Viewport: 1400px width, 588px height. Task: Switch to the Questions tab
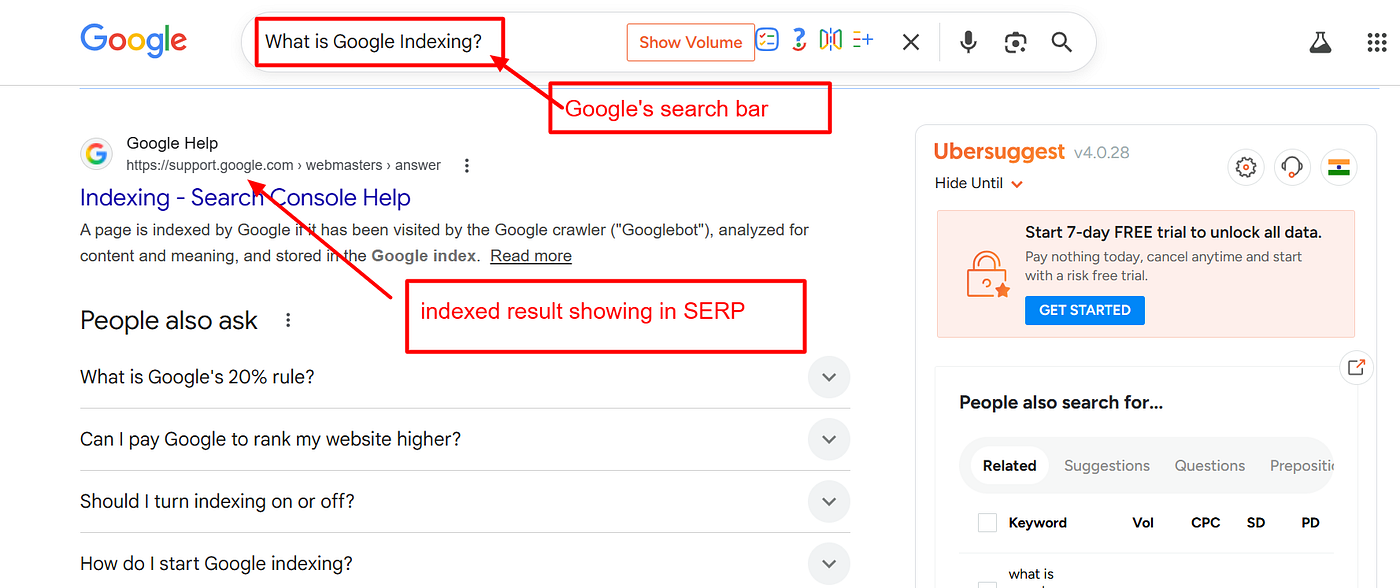pyautogui.click(x=1209, y=465)
